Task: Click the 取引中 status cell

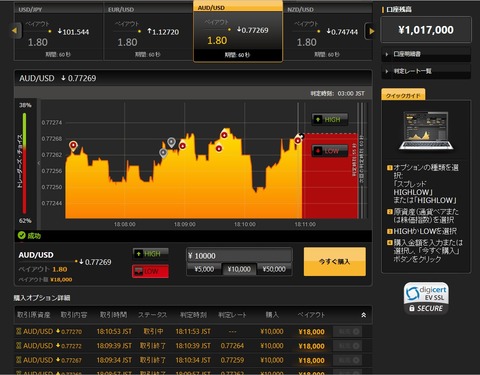Action: [153, 331]
